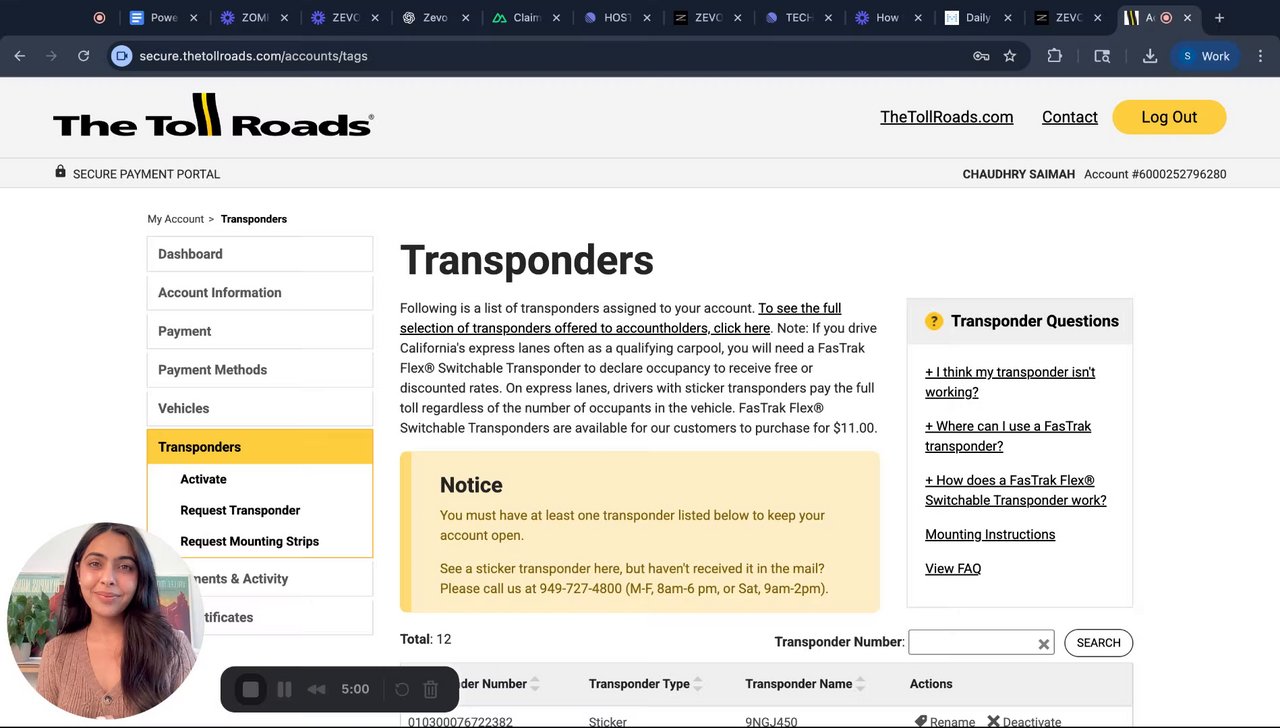Click the SEARCH button
The image size is (1280, 728).
pos(1098,643)
